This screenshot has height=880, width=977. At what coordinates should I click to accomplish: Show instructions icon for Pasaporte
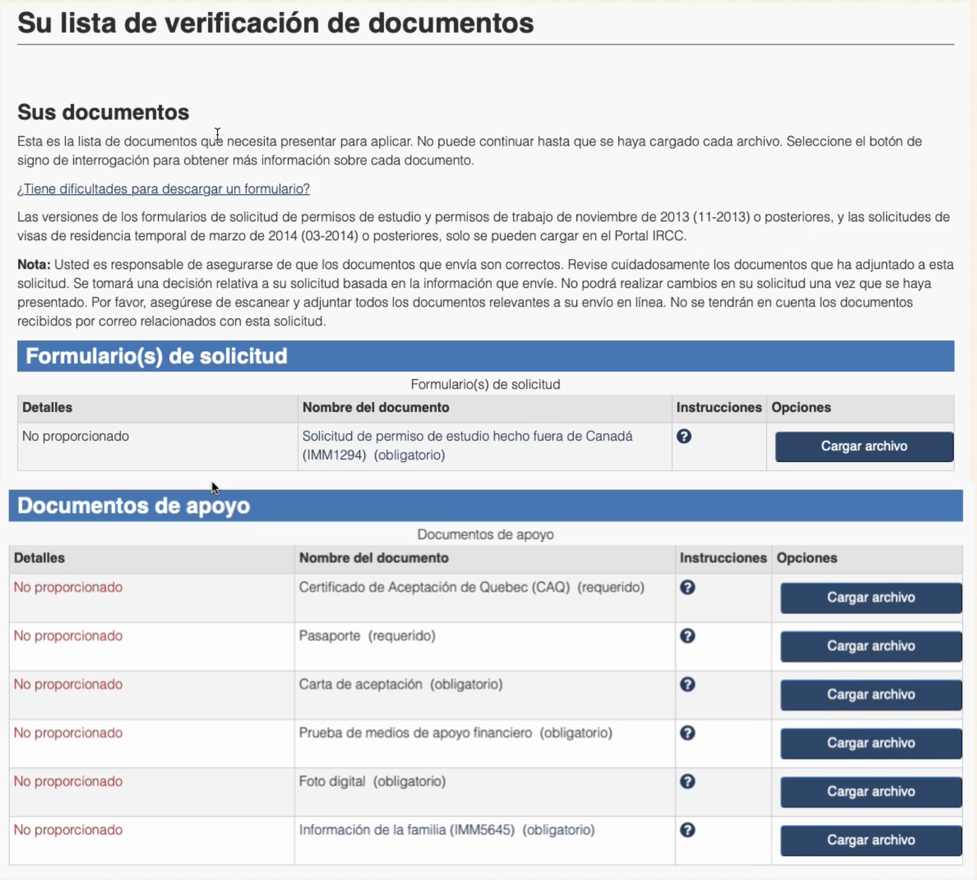pyautogui.click(x=687, y=636)
